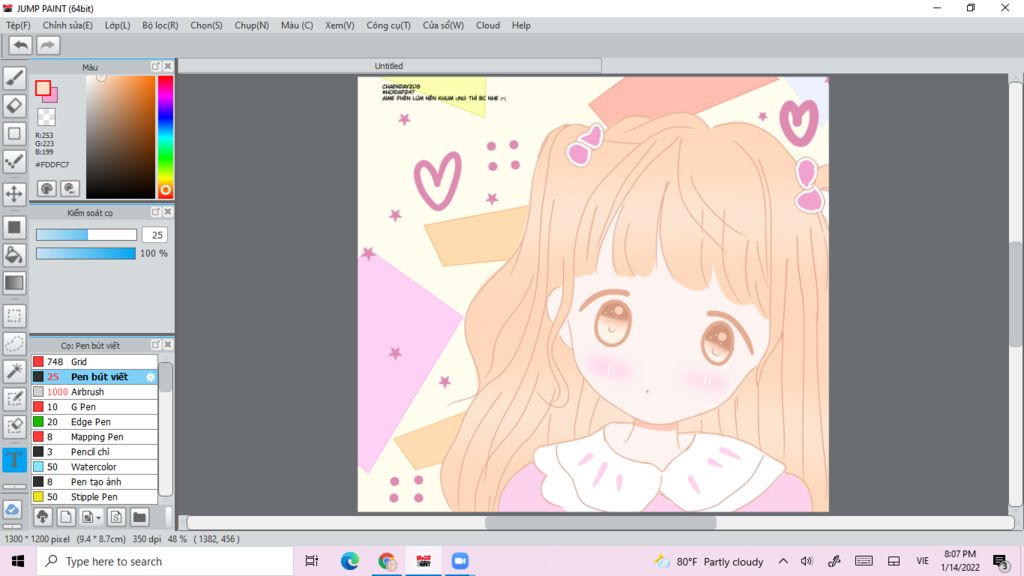Open the Chụp(N) menu
This screenshot has height=576, width=1024.
coord(251,25)
